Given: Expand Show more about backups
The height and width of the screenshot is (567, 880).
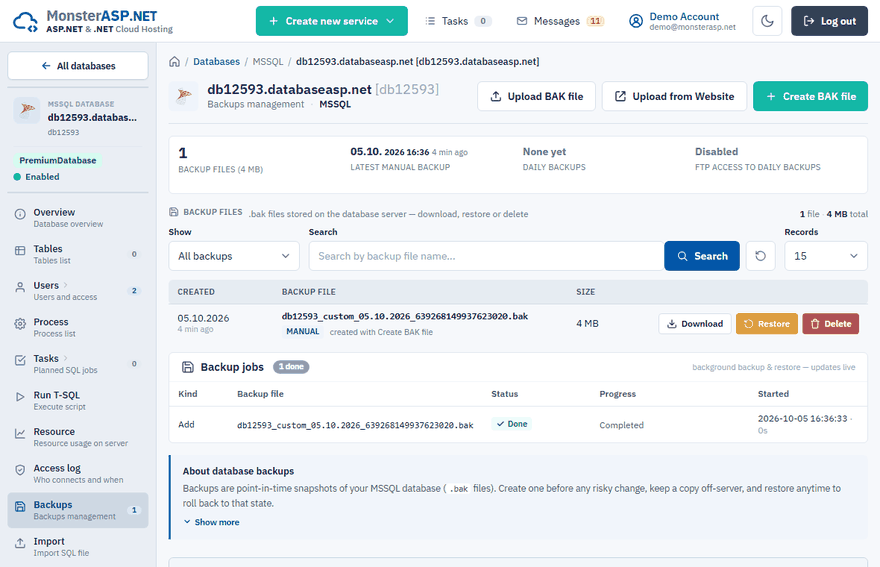Looking at the screenshot, I should (212, 522).
